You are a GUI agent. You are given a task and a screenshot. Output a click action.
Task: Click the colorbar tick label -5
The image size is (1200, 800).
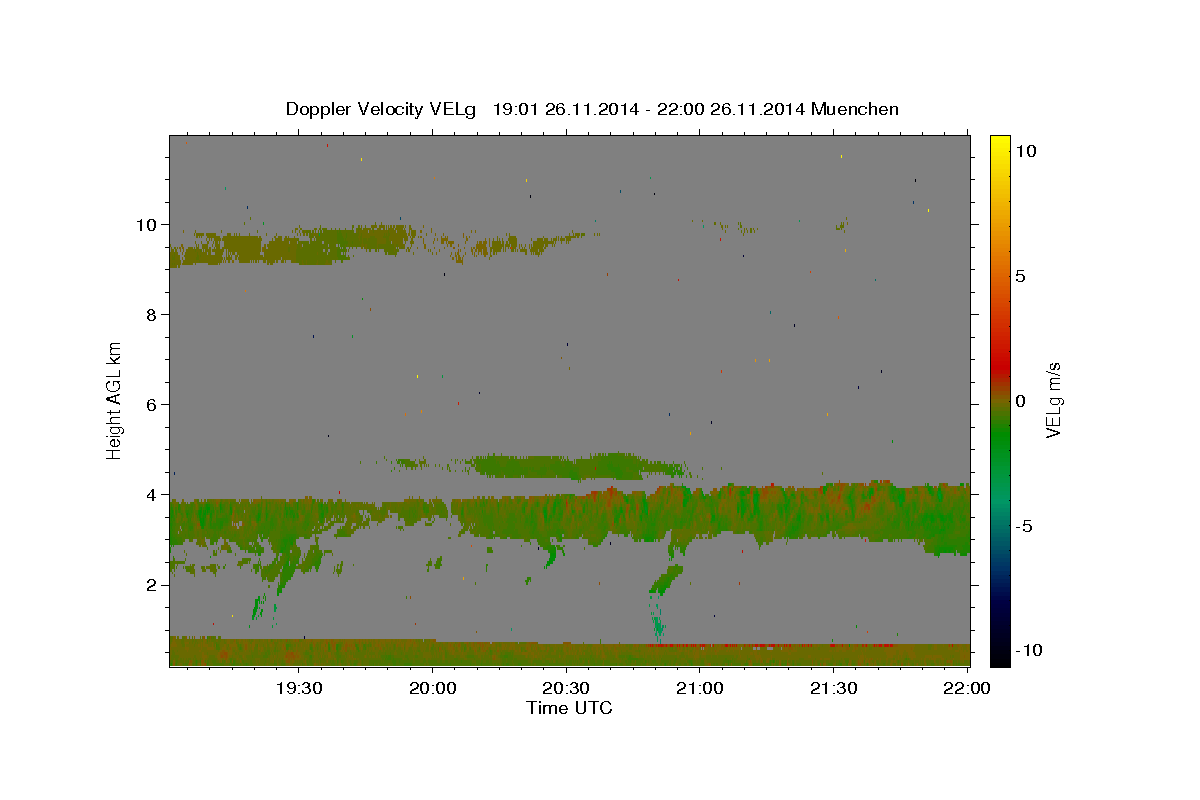[1024, 526]
